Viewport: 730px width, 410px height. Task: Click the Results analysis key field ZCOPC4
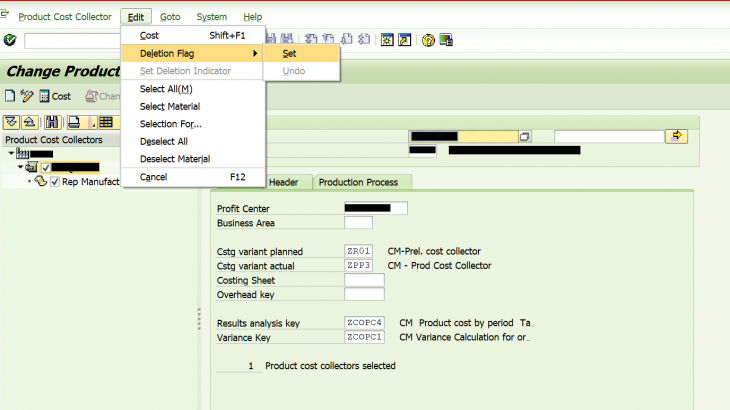click(x=364, y=323)
